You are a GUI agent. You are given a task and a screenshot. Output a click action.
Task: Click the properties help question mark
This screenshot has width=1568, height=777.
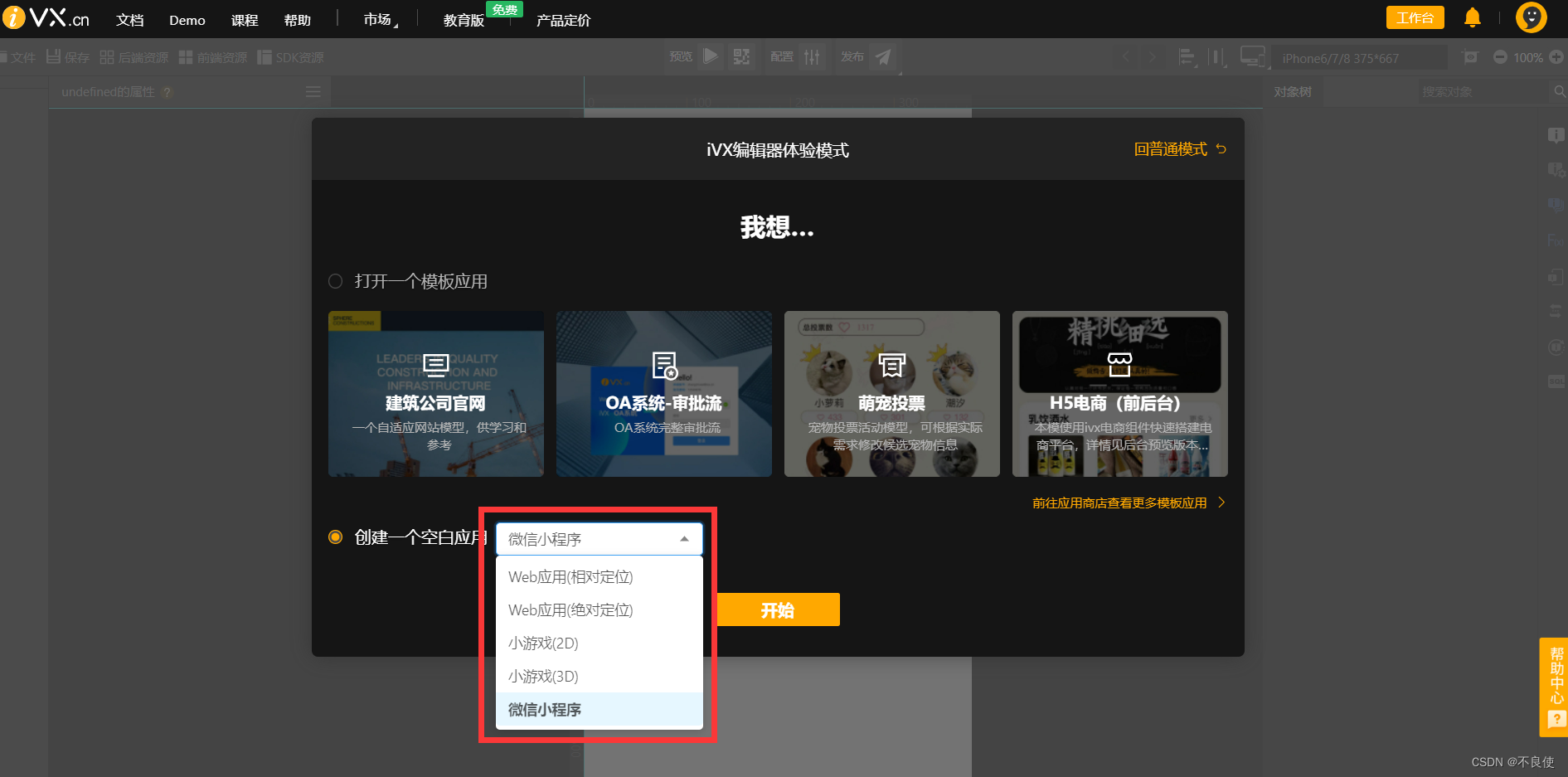pos(167,92)
